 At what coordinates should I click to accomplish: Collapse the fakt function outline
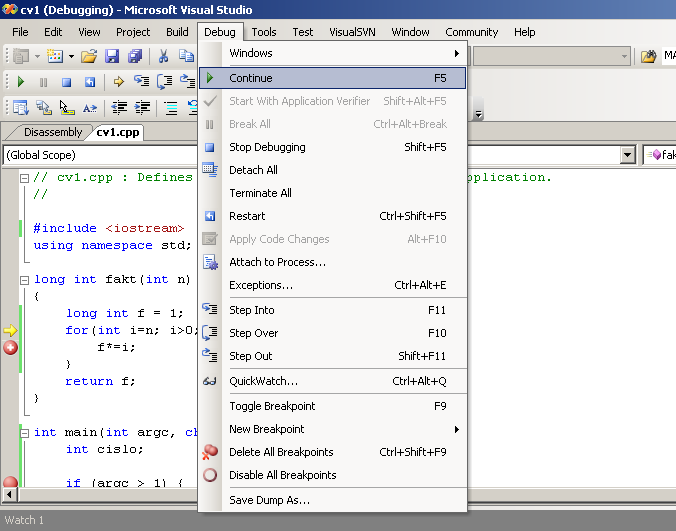click(x=25, y=280)
